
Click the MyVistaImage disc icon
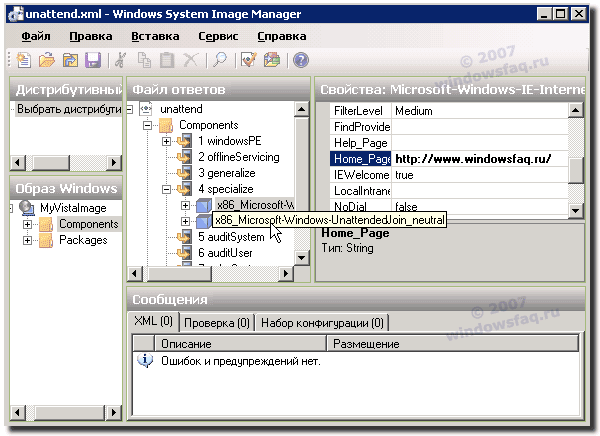click(x=26, y=208)
